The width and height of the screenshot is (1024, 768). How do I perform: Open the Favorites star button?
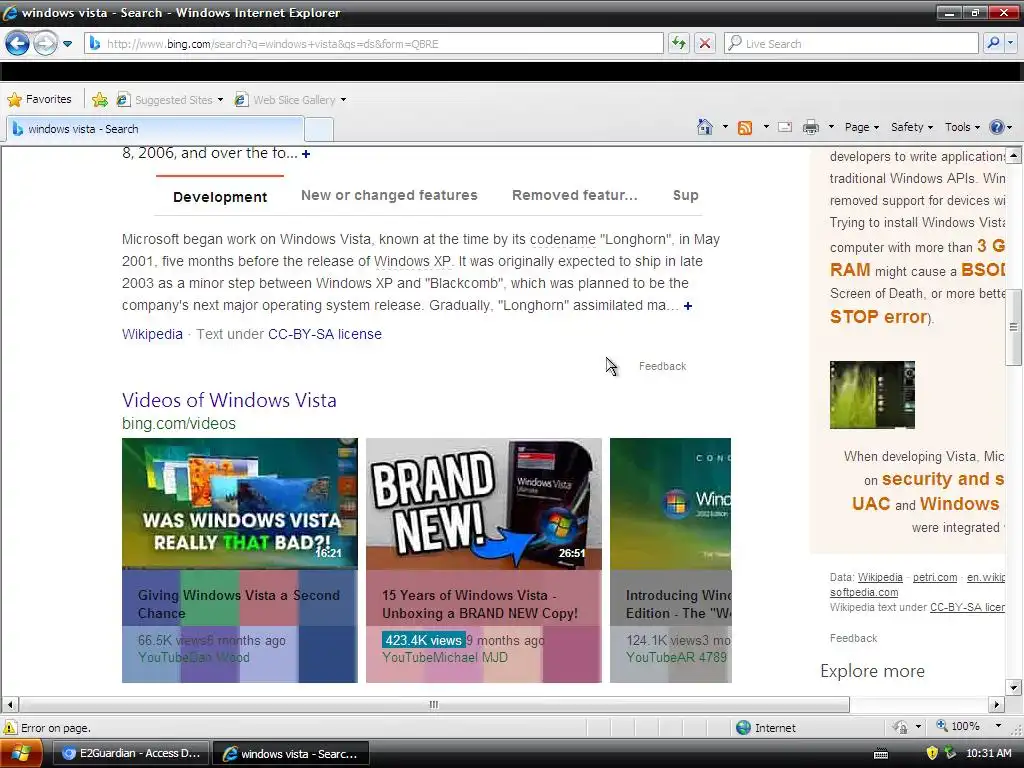pyautogui.click(x=40, y=99)
